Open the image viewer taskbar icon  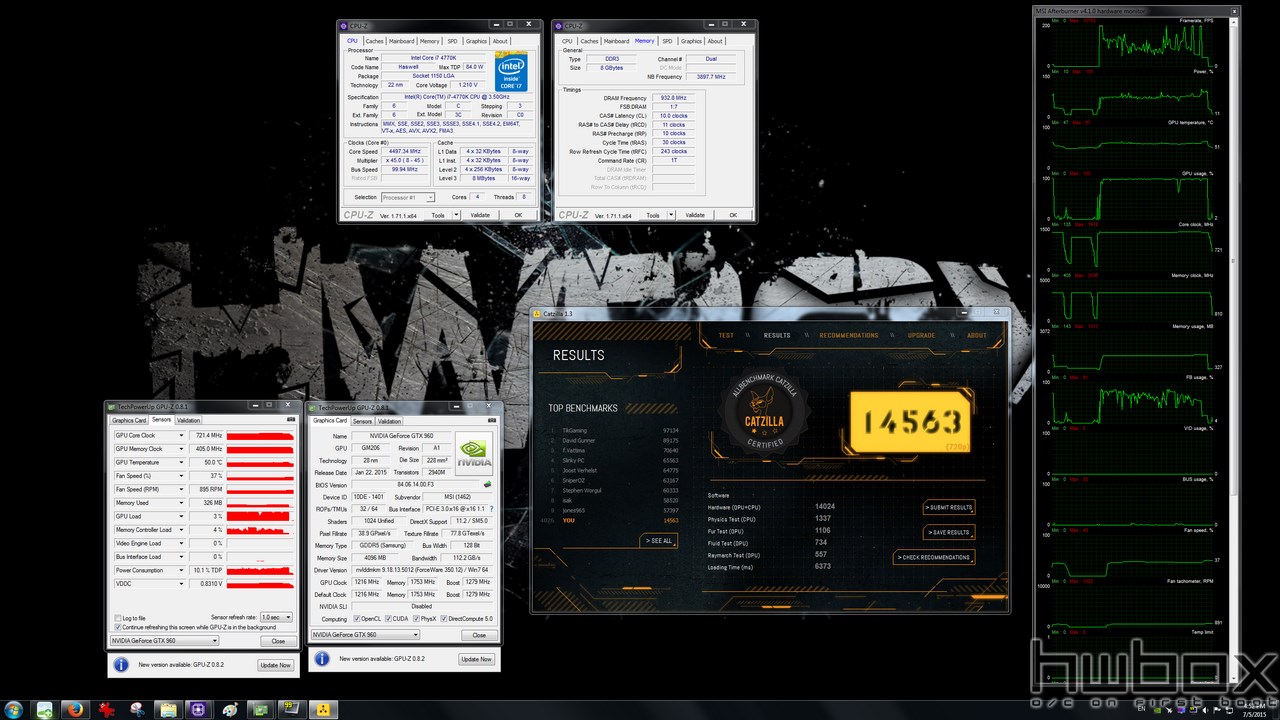pos(44,709)
